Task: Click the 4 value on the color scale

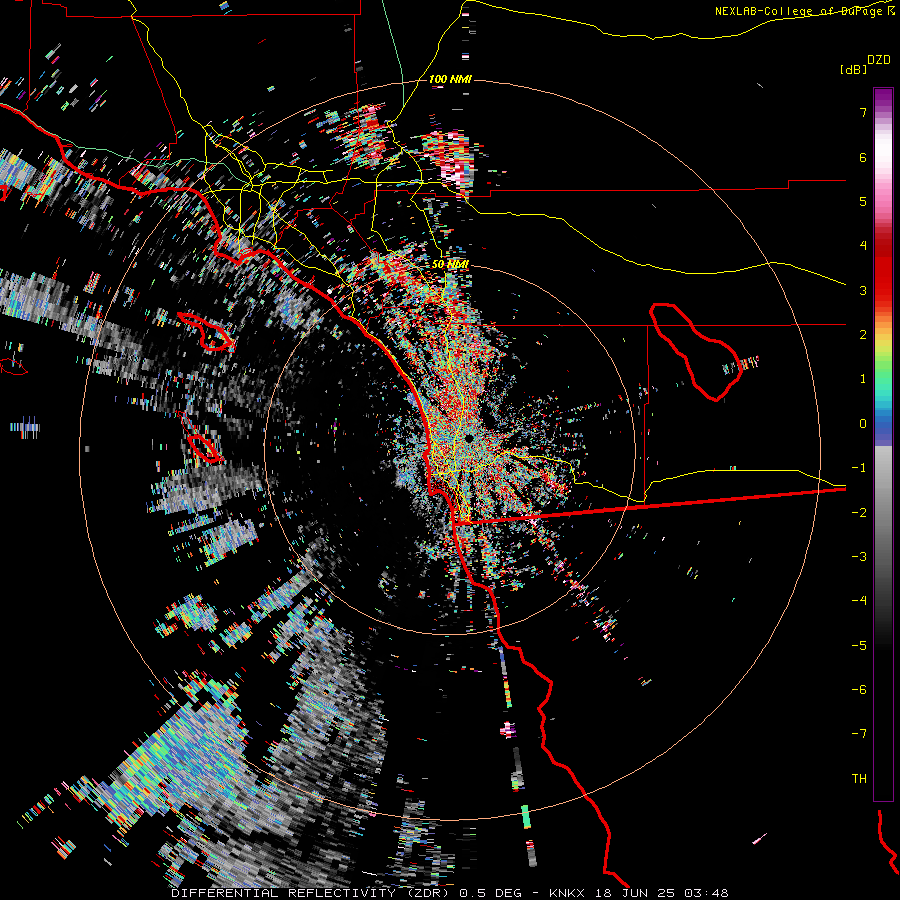Action: (x=863, y=246)
